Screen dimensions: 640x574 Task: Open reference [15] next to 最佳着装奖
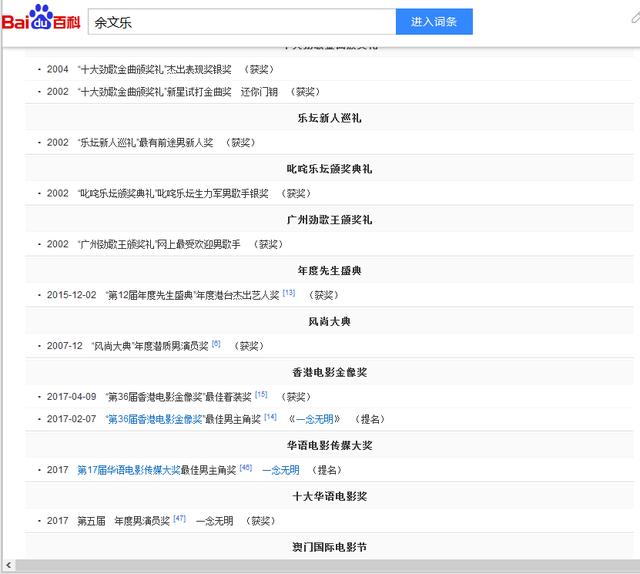[261, 394]
